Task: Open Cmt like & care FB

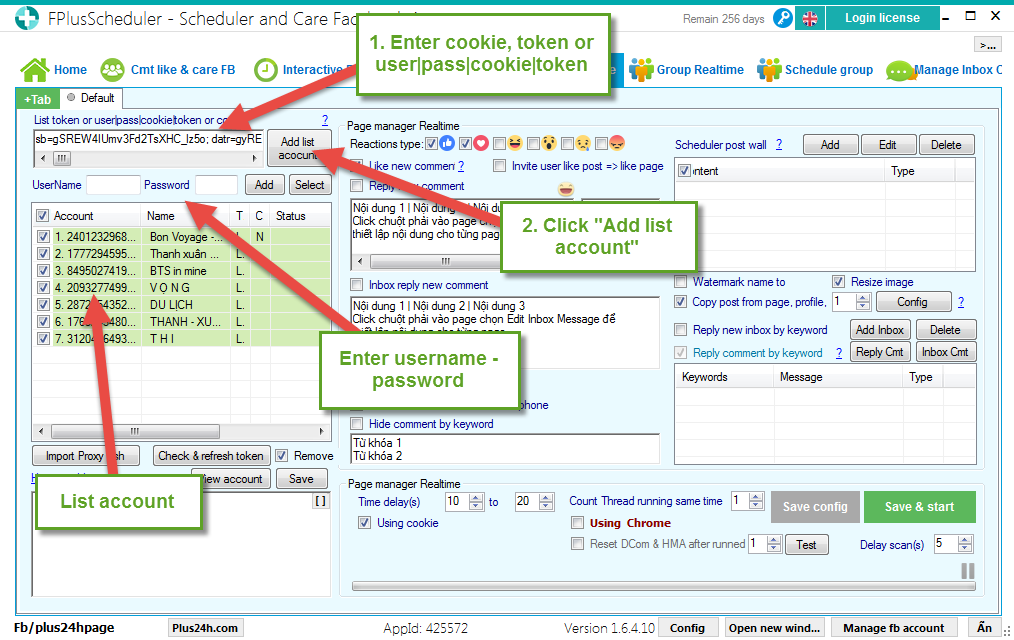Action: pos(168,70)
